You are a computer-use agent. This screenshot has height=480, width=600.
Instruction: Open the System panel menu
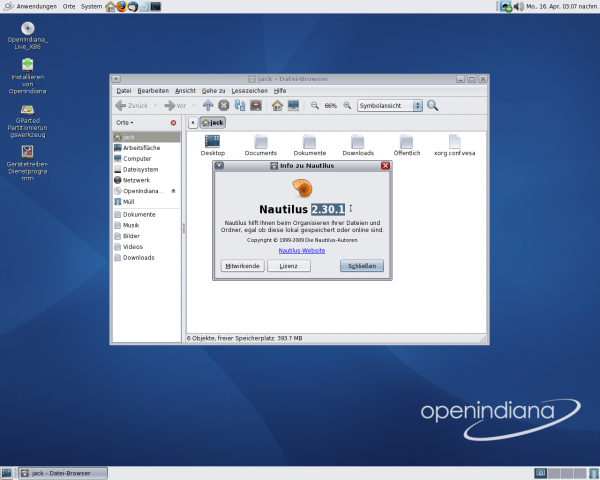pyautogui.click(x=91, y=7)
